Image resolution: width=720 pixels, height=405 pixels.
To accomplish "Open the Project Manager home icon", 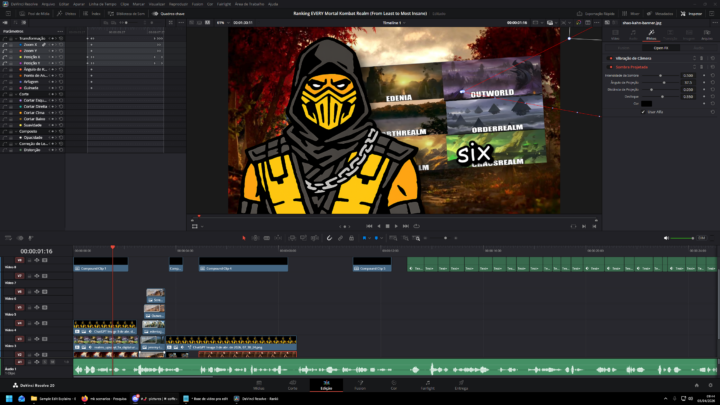I will 697,385.
